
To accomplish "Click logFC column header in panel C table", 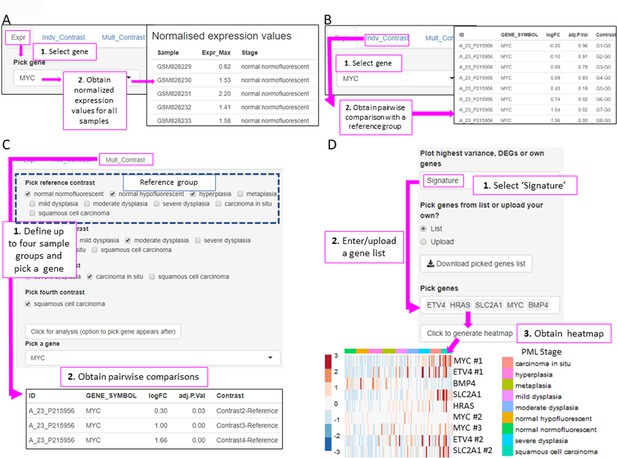I will coord(158,395).
